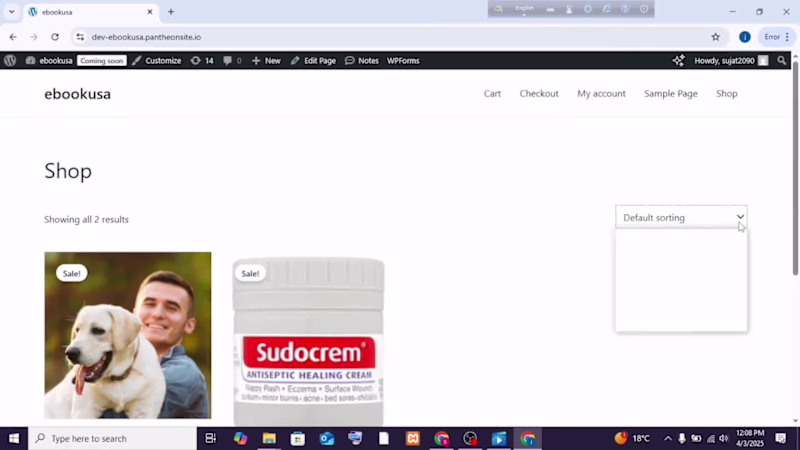Open the Howdy, sujat2090 account menu
The width and height of the screenshot is (800, 450).
point(731,60)
